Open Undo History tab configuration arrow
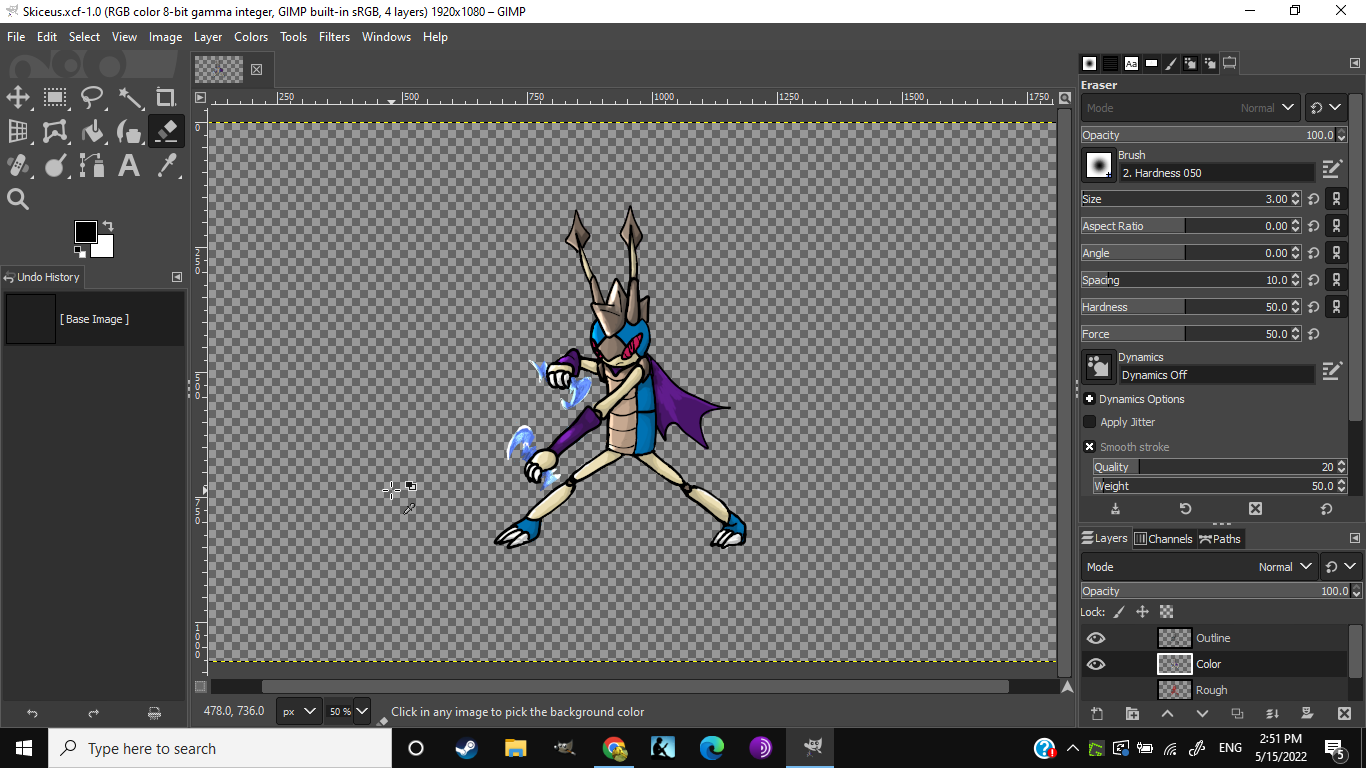 pyautogui.click(x=177, y=277)
